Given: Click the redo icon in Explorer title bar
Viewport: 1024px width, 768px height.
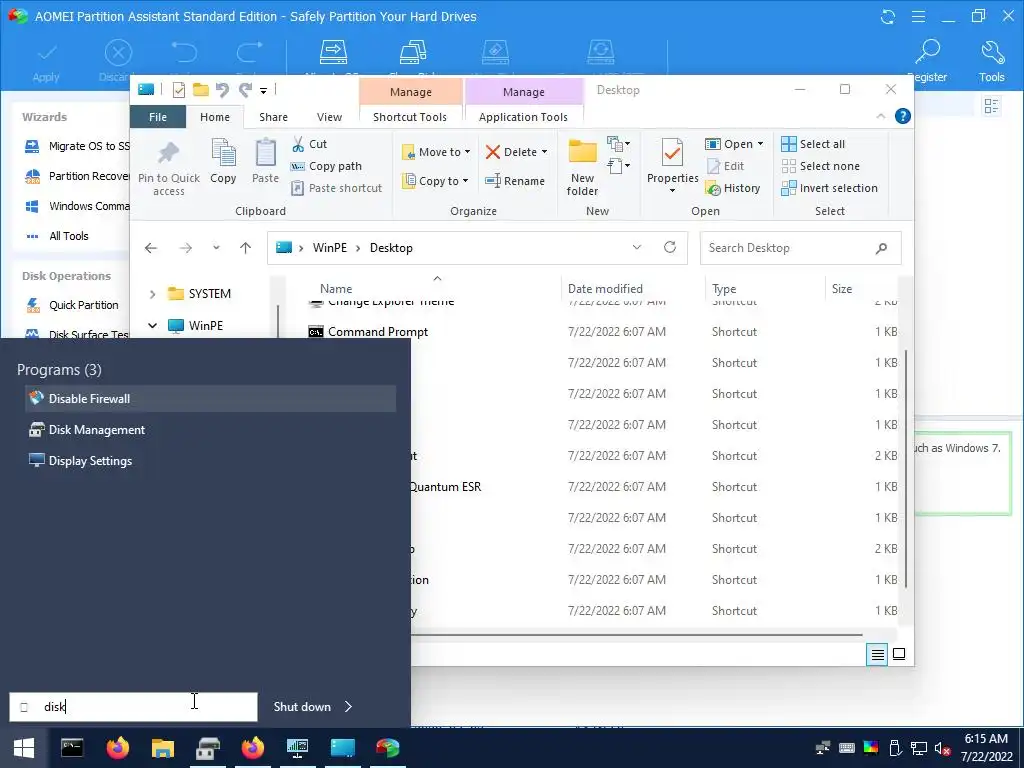Looking at the screenshot, I should (x=246, y=90).
